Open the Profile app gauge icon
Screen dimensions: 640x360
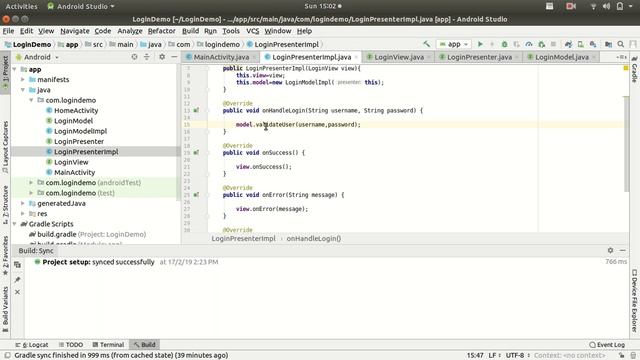coord(529,44)
